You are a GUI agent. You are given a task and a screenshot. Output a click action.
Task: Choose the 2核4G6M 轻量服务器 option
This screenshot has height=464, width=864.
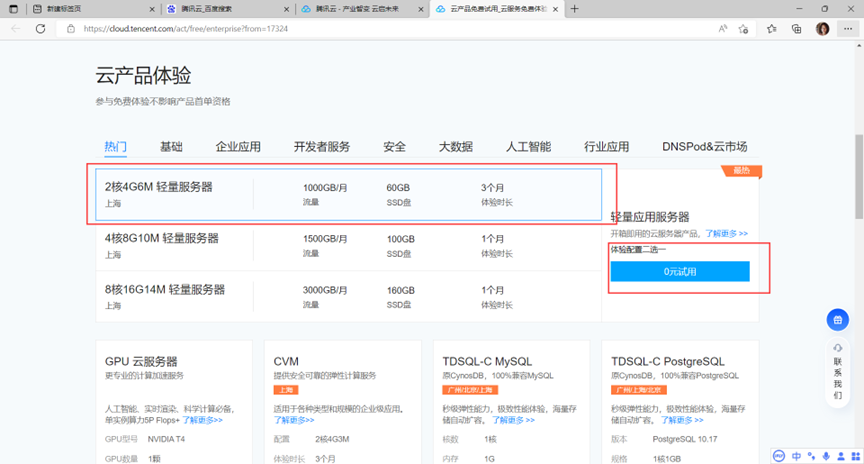pyautogui.click(x=348, y=195)
